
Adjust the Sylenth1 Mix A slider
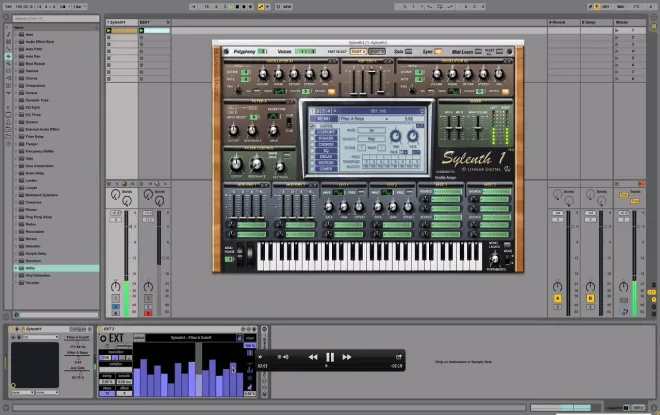(x=449, y=126)
